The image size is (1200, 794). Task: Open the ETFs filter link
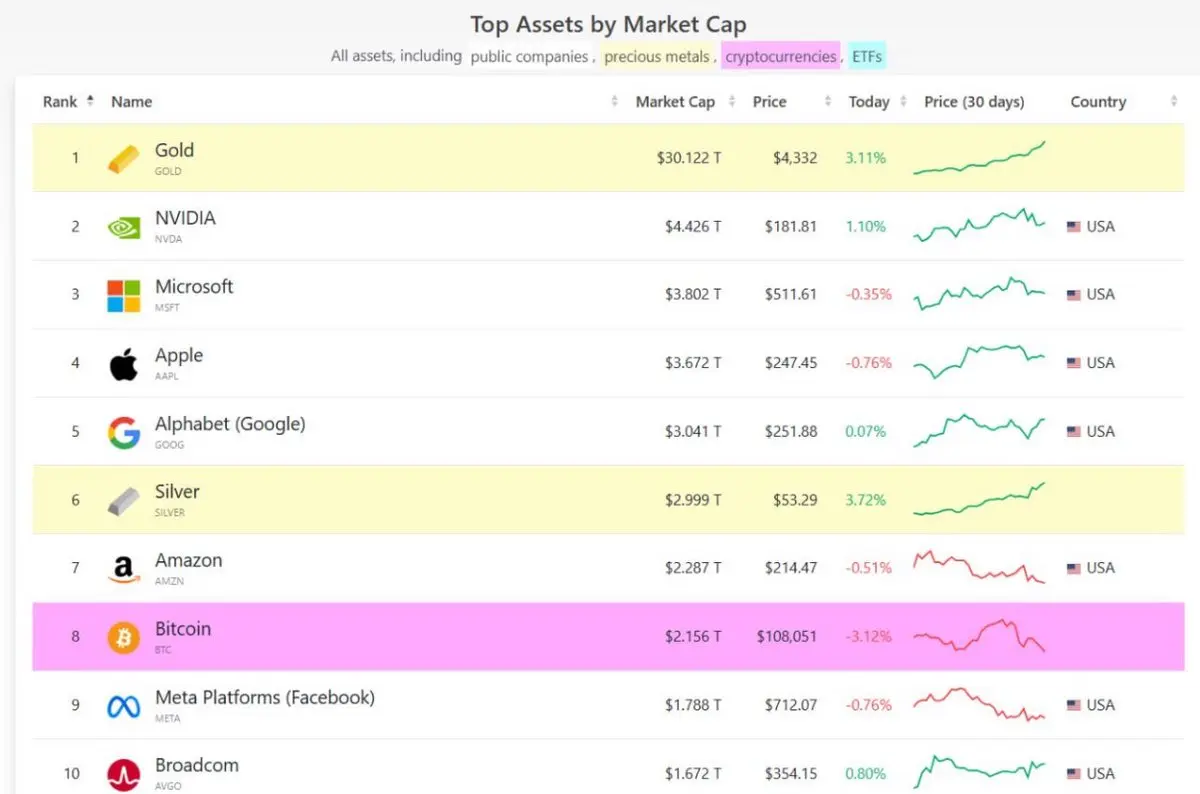867,56
